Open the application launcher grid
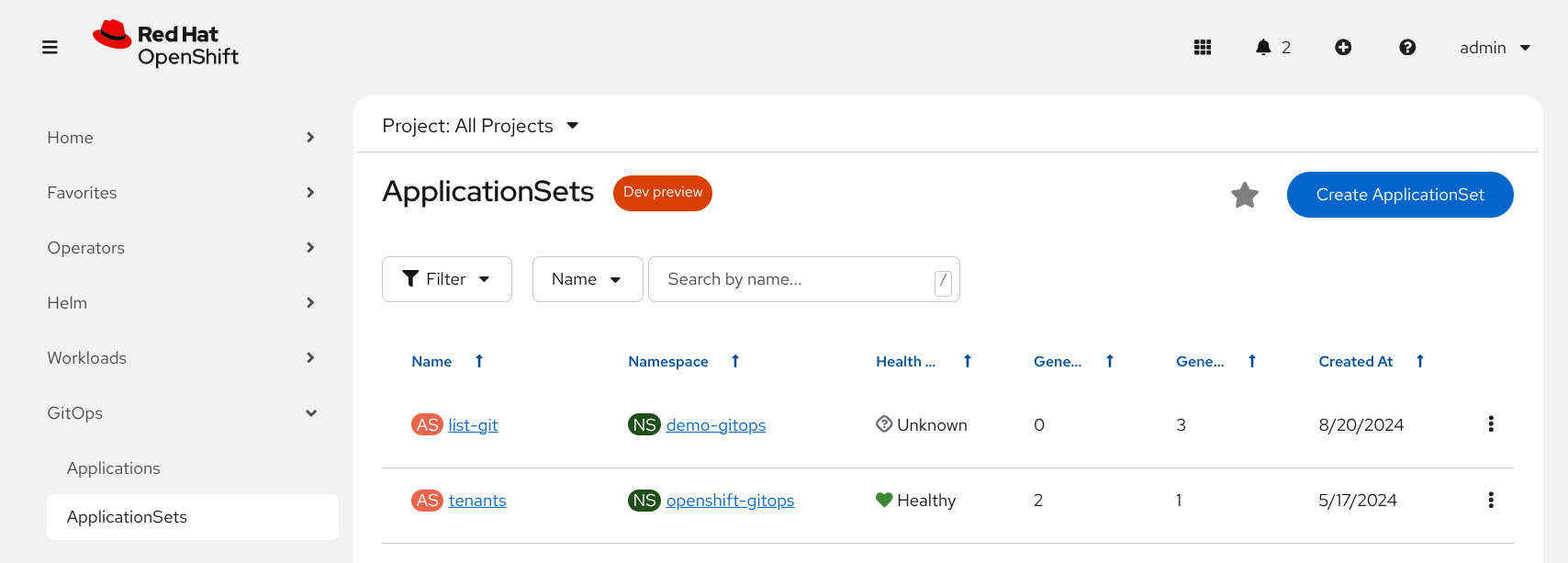1568x563 pixels. (1202, 47)
